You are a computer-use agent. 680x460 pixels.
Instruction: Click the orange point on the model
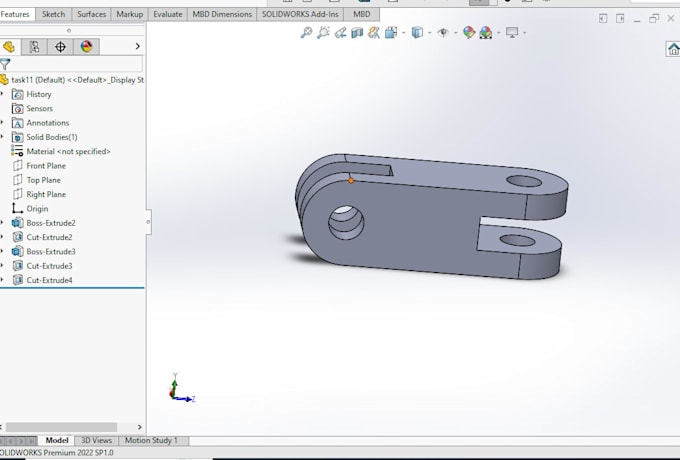[351, 180]
